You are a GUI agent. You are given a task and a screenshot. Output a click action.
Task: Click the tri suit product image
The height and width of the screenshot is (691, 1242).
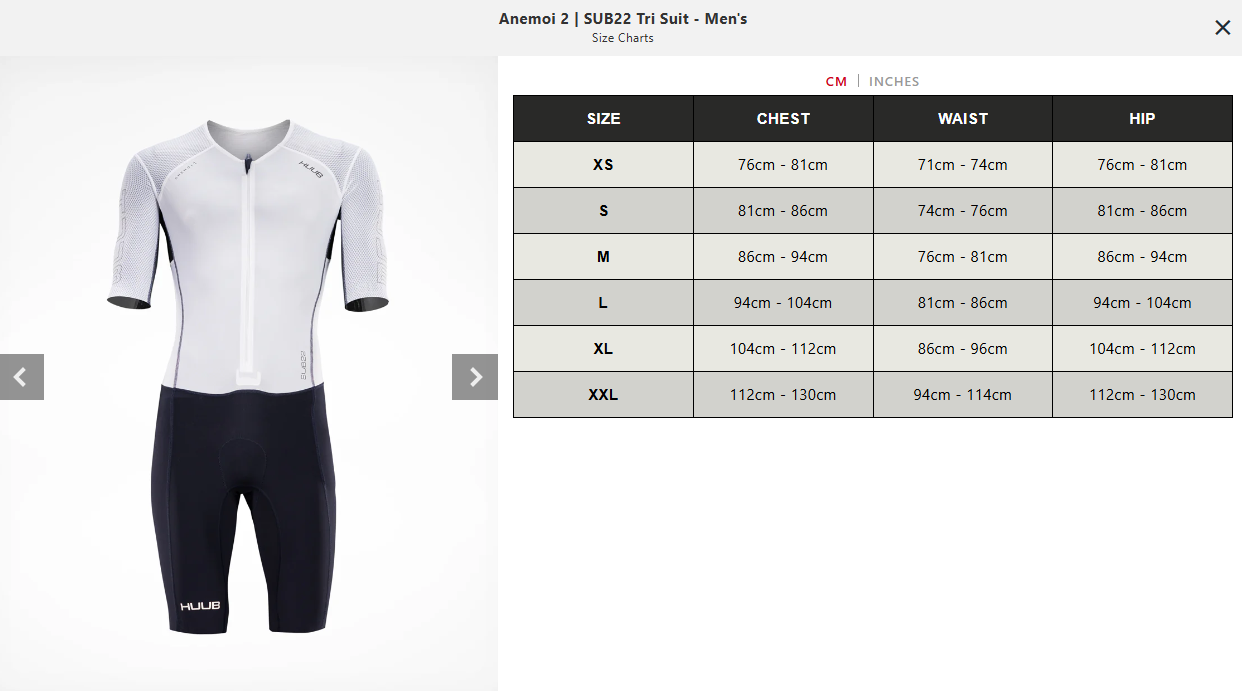(249, 375)
